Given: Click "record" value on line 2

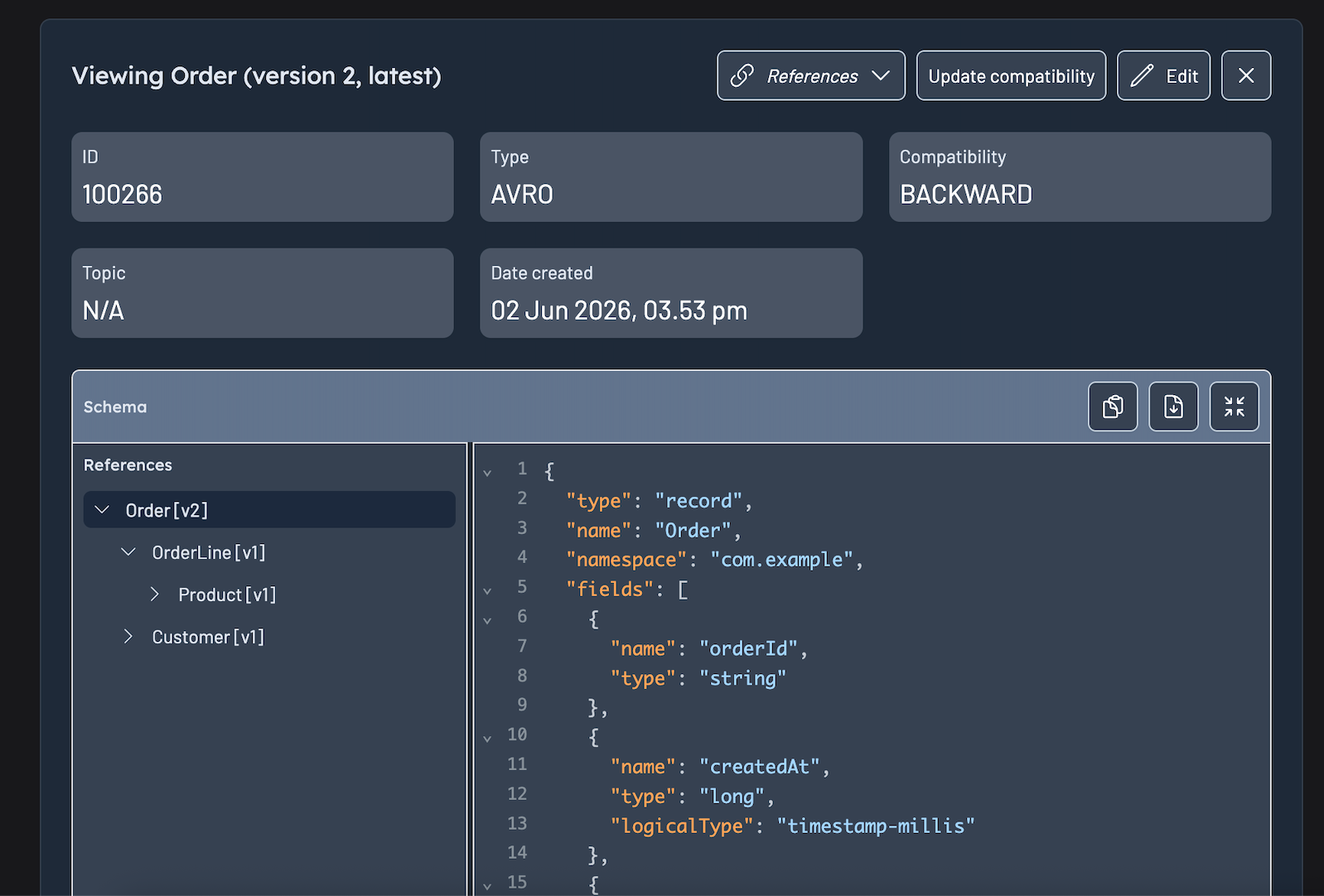Looking at the screenshot, I should [698, 501].
